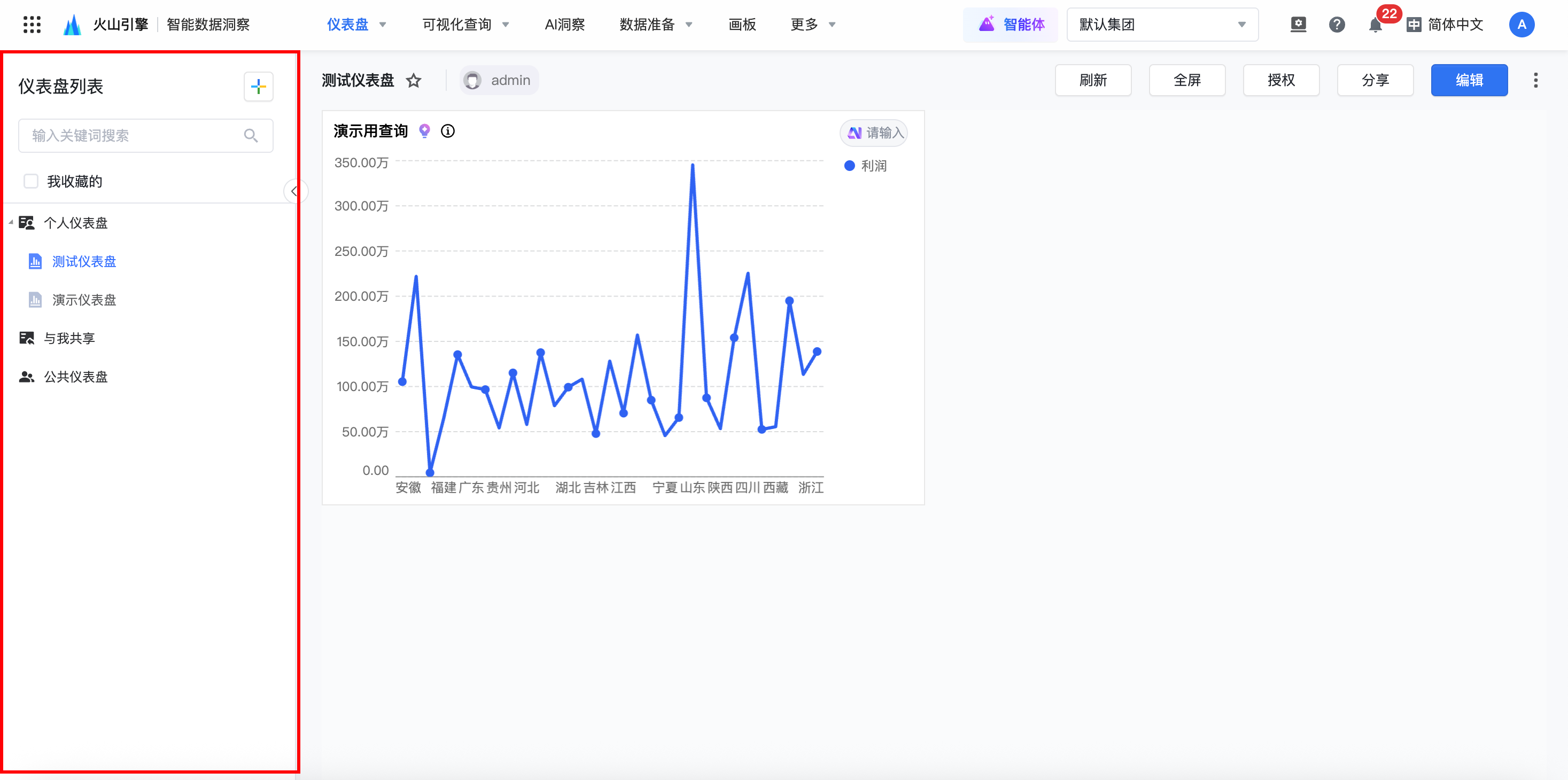Click the screen settings icon in header
The image size is (1568, 780).
[x=1298, y=25]
